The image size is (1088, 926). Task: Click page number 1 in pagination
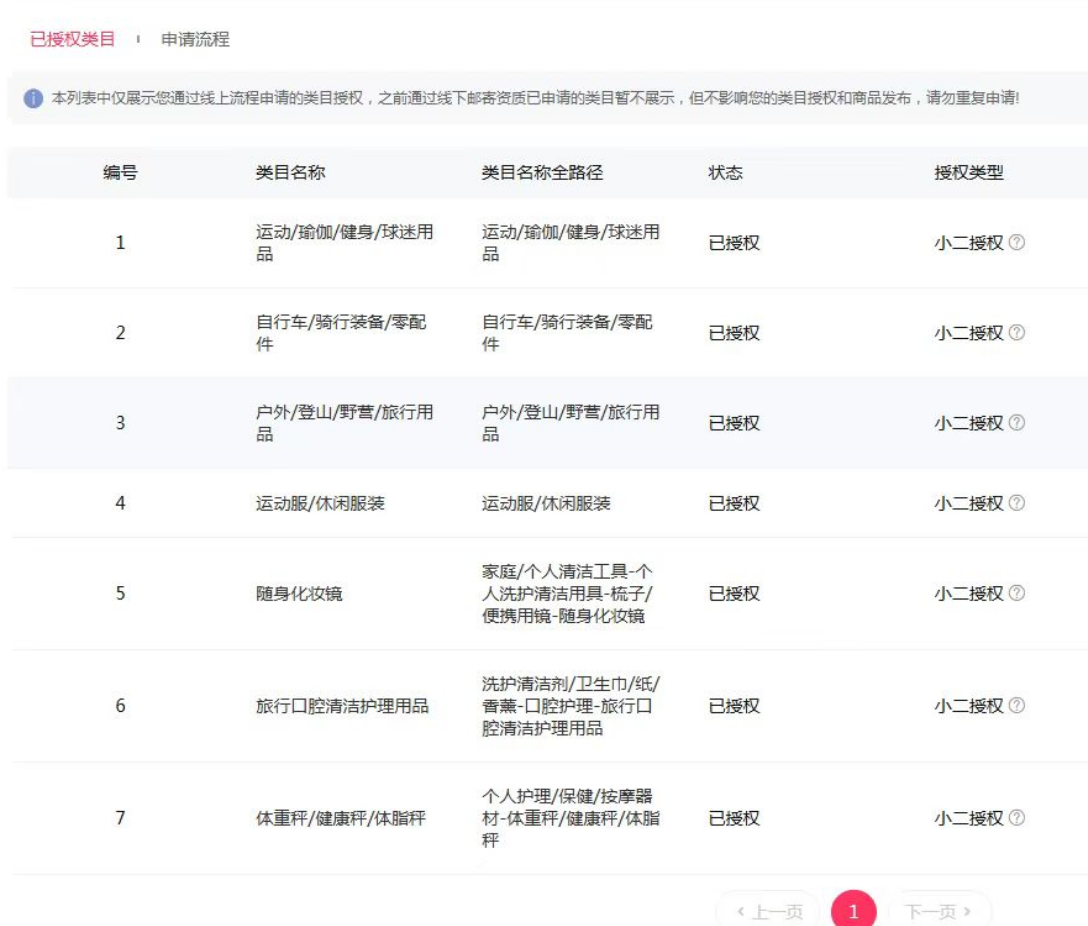coord(853,911)
